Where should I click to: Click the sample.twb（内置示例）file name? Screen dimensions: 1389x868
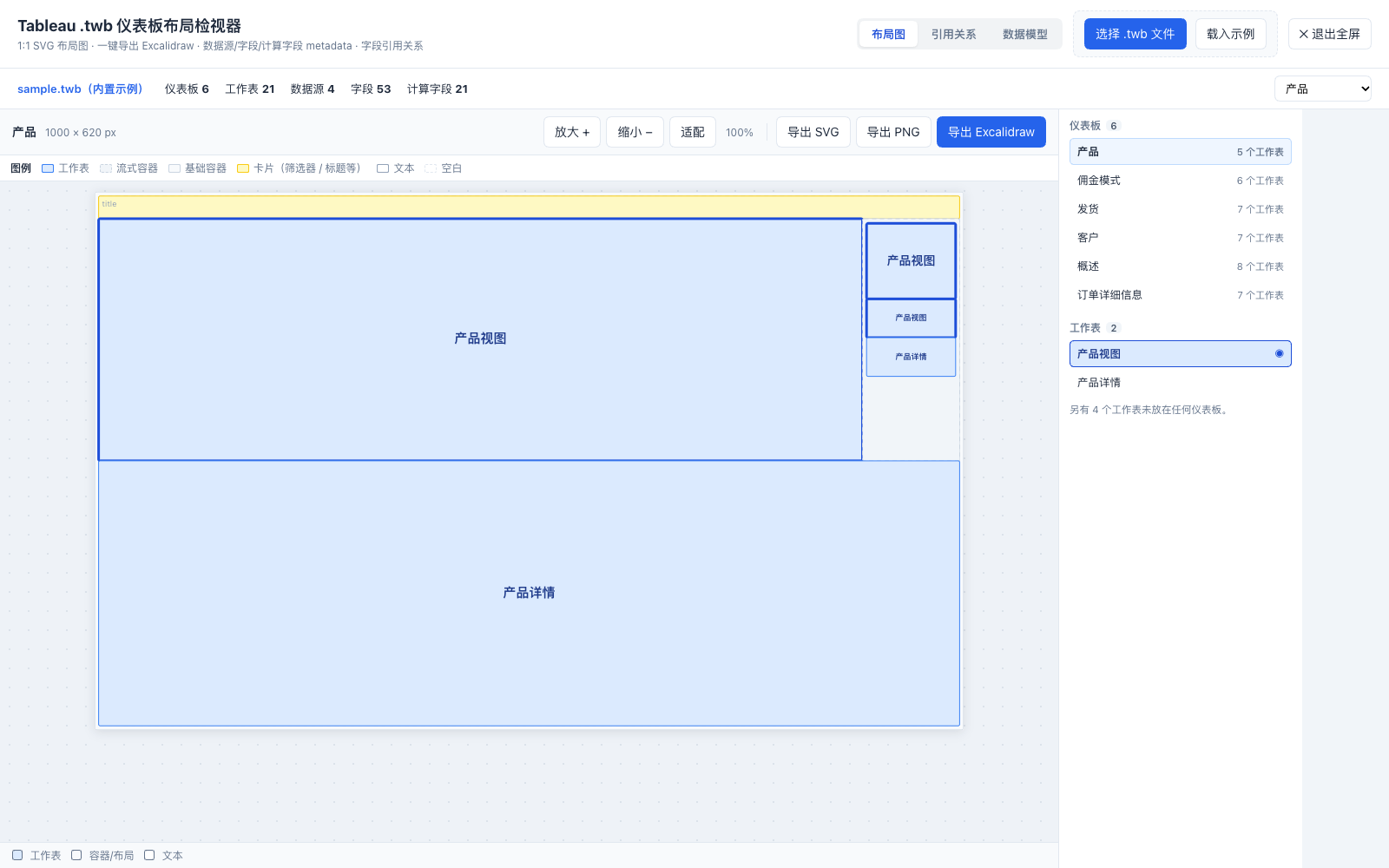[80, 89]
